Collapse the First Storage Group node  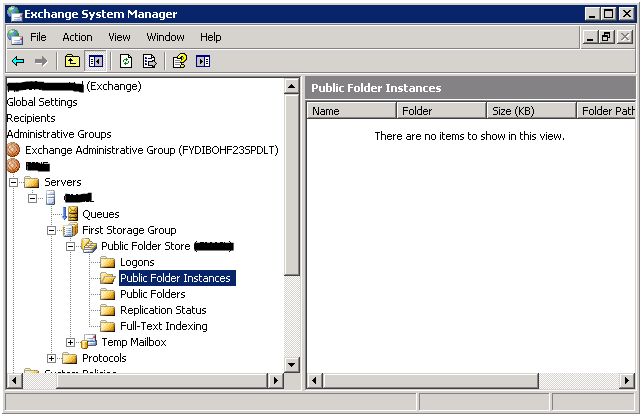click(51, 230)
